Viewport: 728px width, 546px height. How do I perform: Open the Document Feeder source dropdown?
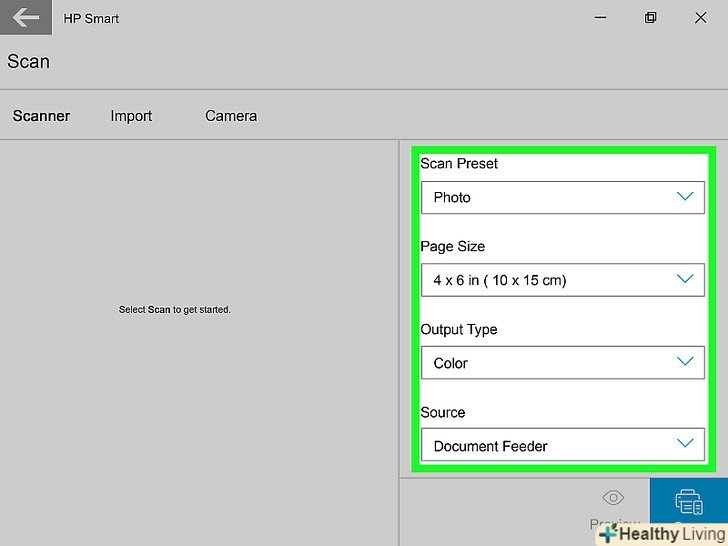point(550,446)
